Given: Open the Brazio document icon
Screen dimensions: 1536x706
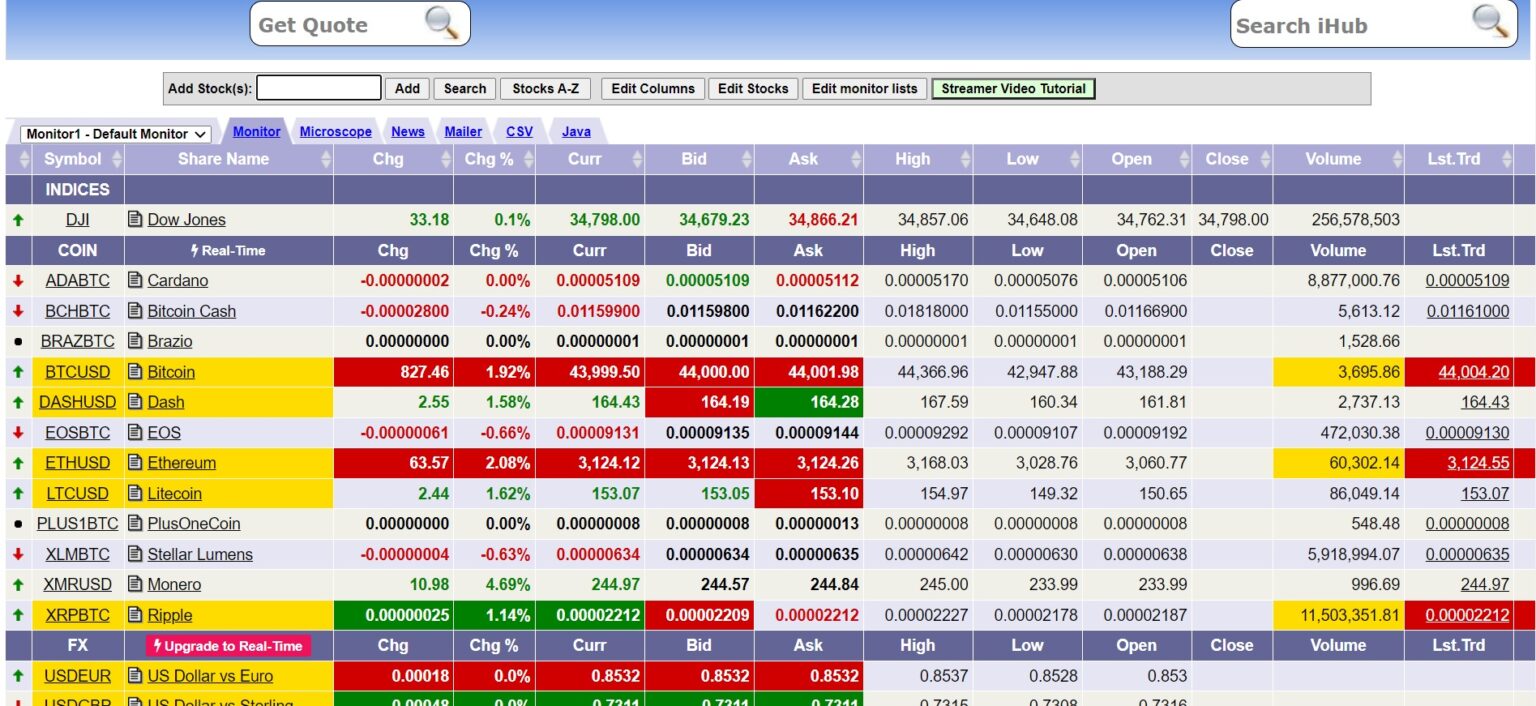Looking at the screenshot, I should coord(135,341).
